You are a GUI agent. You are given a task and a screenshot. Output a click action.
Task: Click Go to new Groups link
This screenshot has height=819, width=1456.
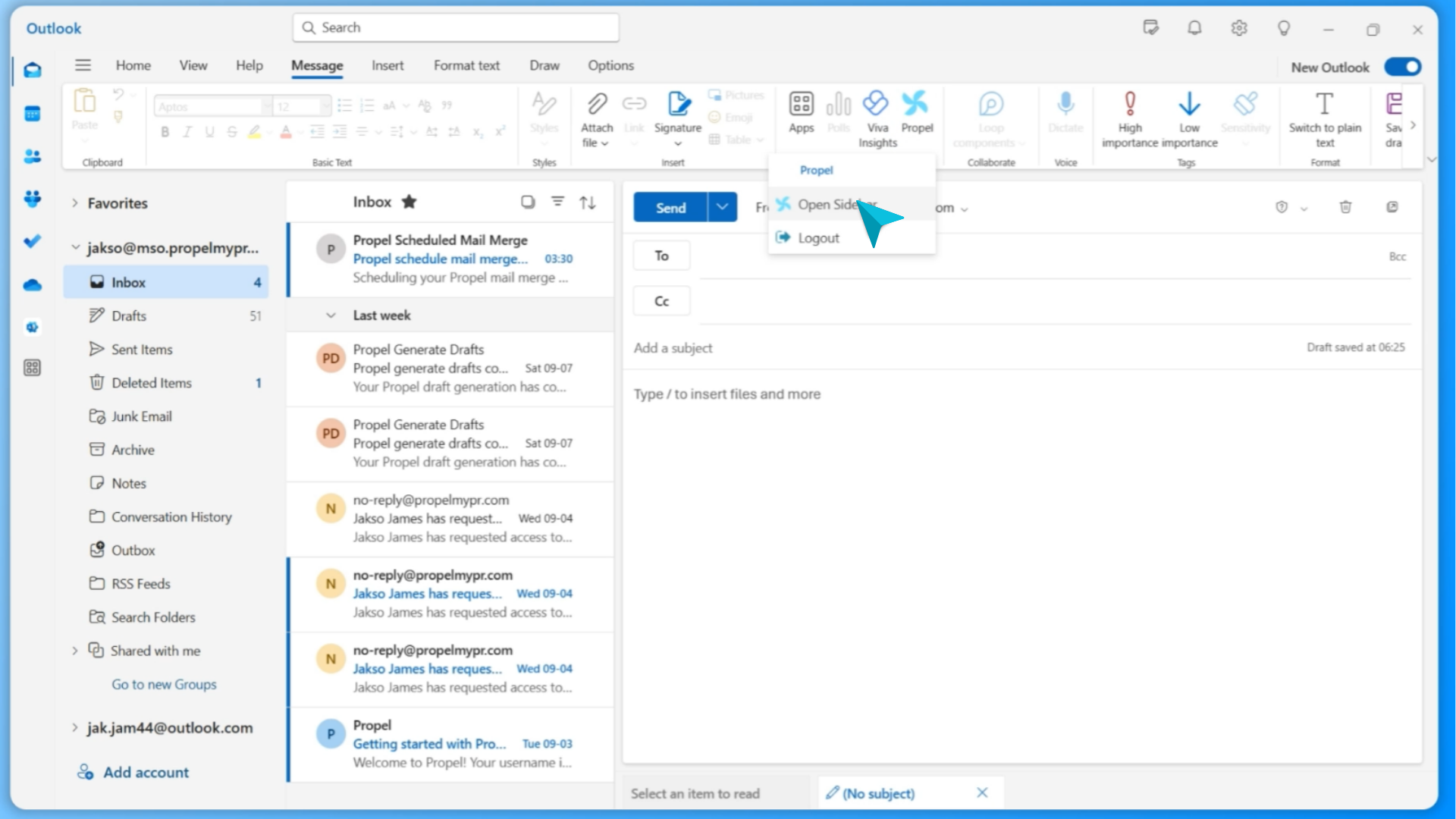(x=164, y=684)
